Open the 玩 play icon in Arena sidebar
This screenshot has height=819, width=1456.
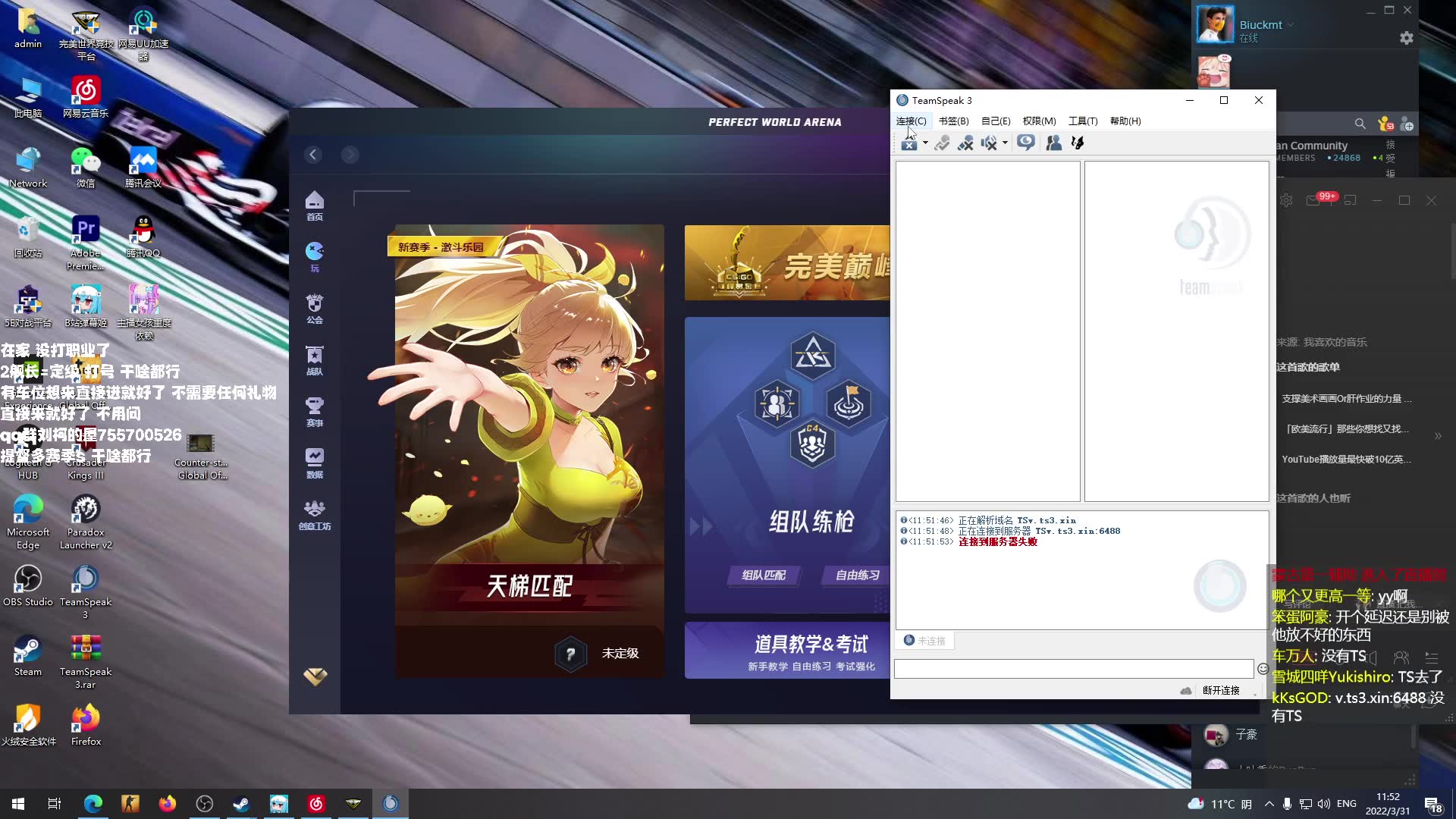315,257
